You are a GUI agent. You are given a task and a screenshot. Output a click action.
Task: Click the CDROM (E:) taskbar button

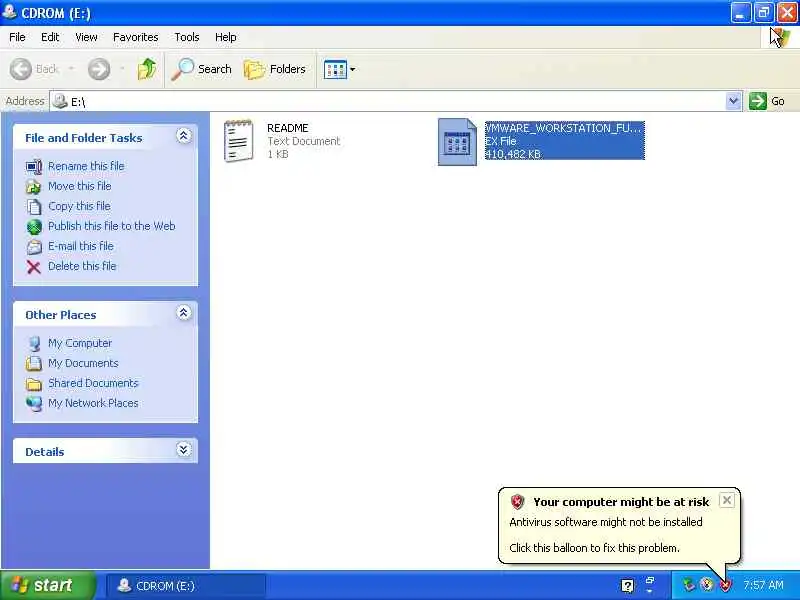tap(186, 586)
